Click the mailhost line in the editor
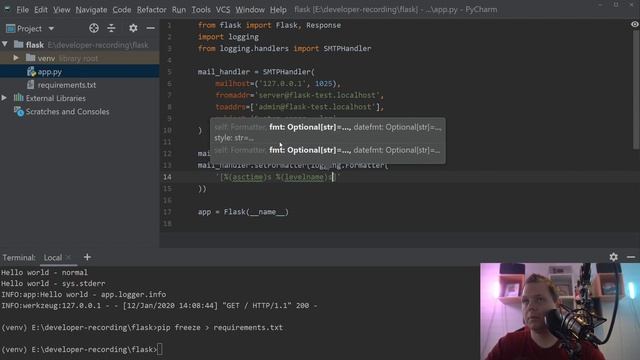This screenshot has height=360, width=640. (278, 83)
